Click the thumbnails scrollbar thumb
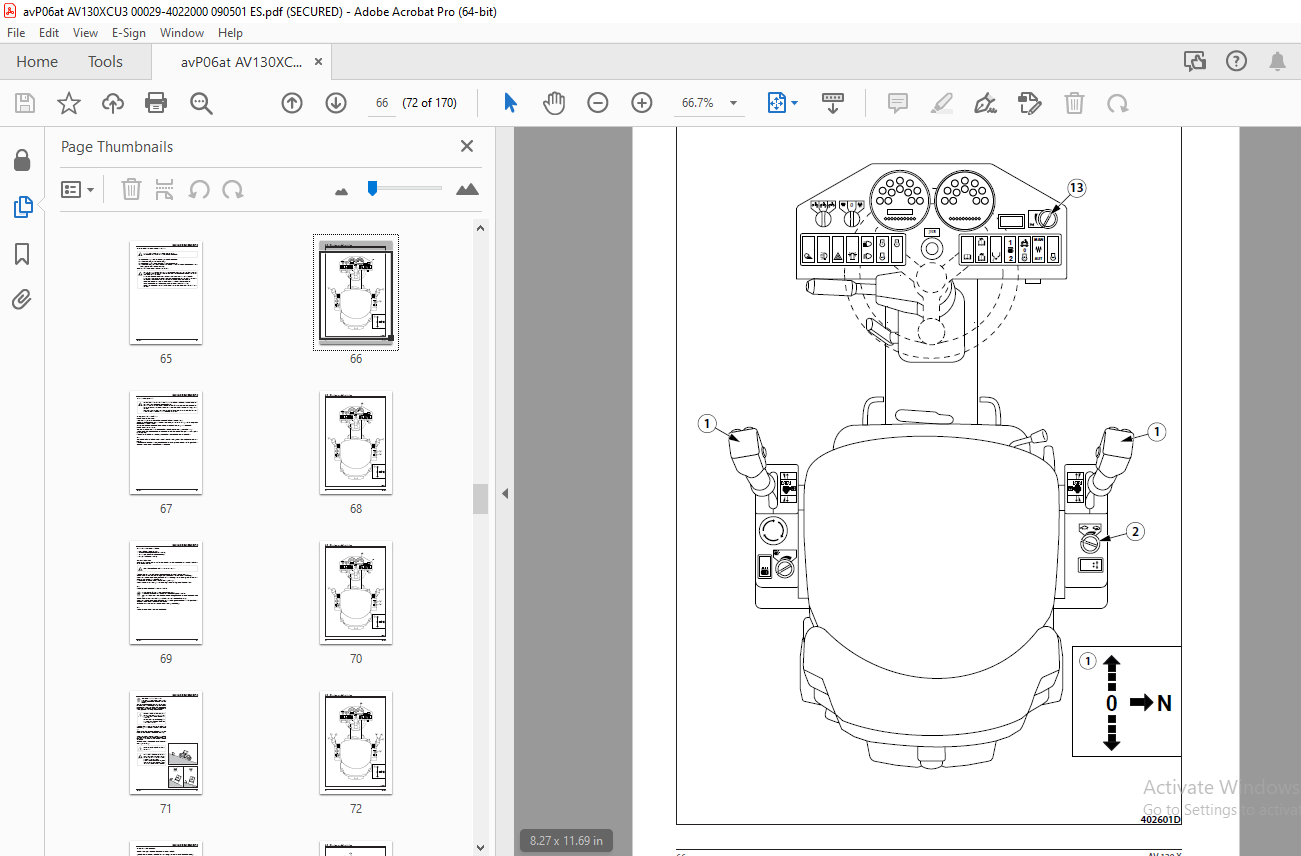This screenshot has width=1301, height=856. [x=481, y=498]
